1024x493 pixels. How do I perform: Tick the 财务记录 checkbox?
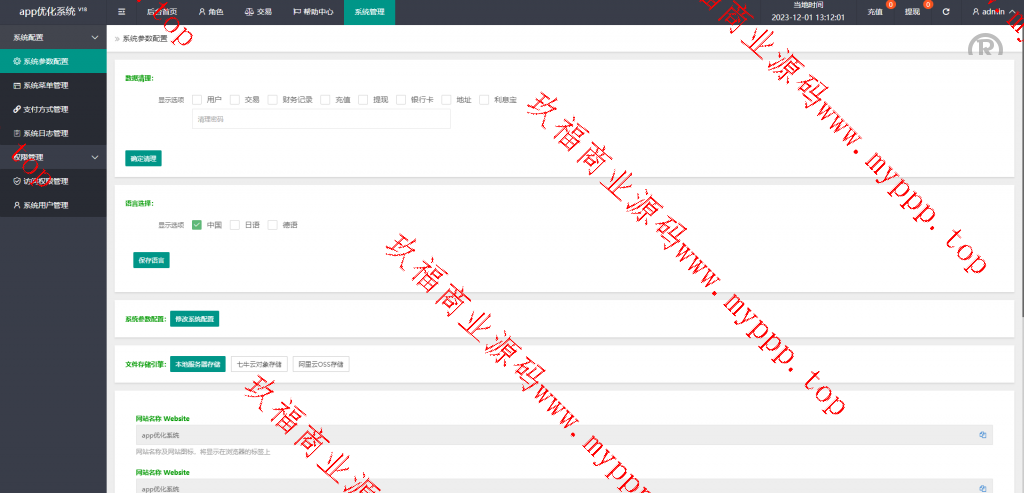(x=272, y=100)
